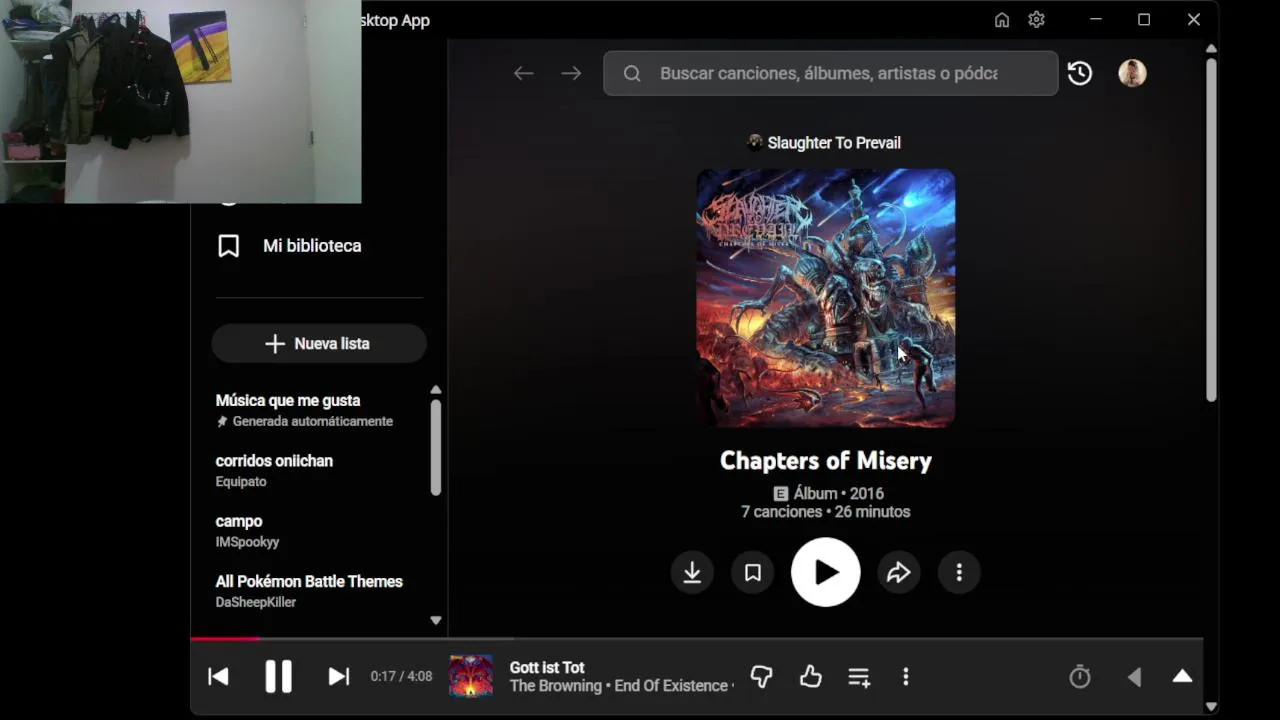Click The Browning artist name in player bar
Screen dimensions: 1280x720
coord(556,686)
